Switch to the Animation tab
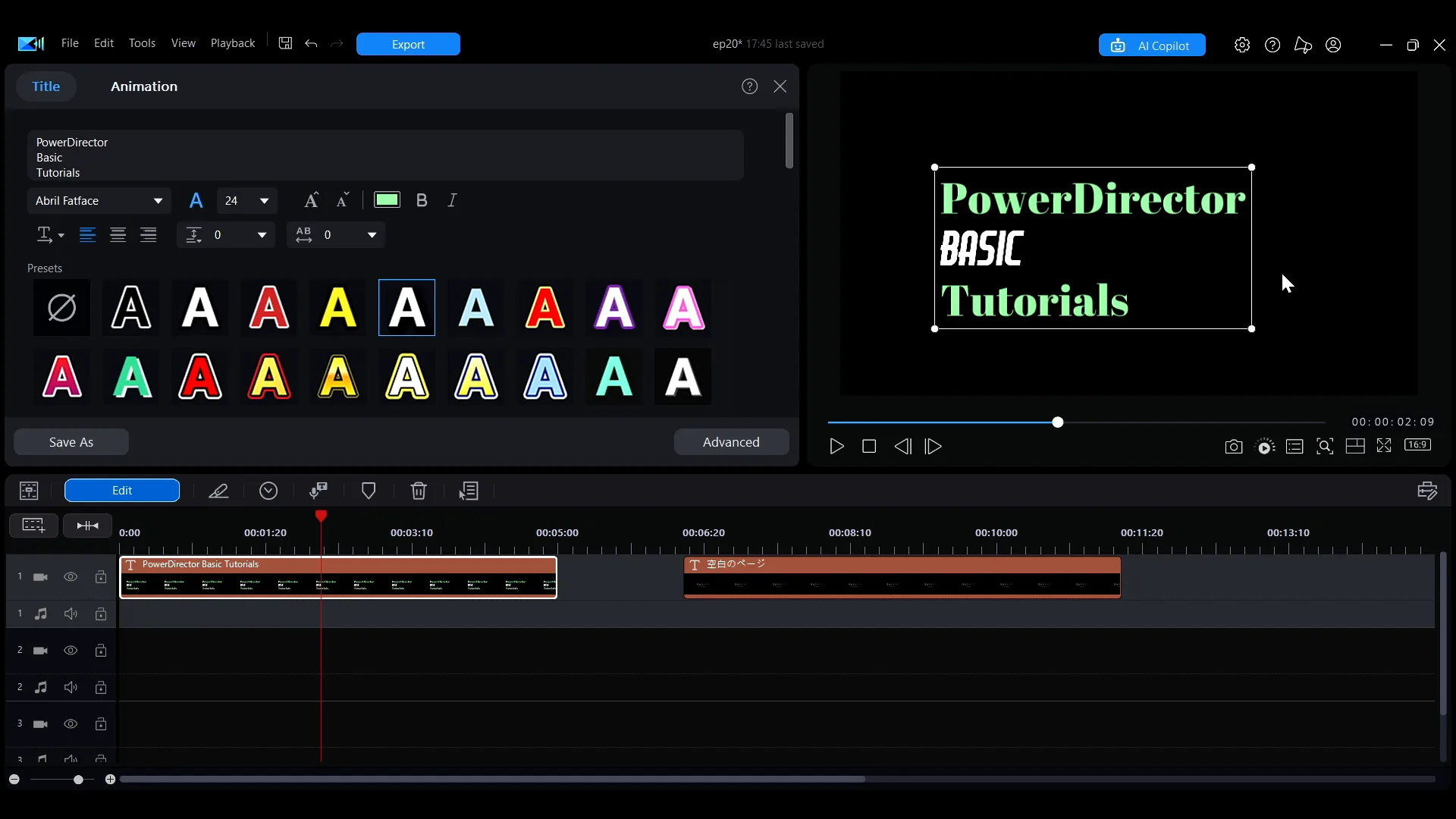 coord(144,86)
